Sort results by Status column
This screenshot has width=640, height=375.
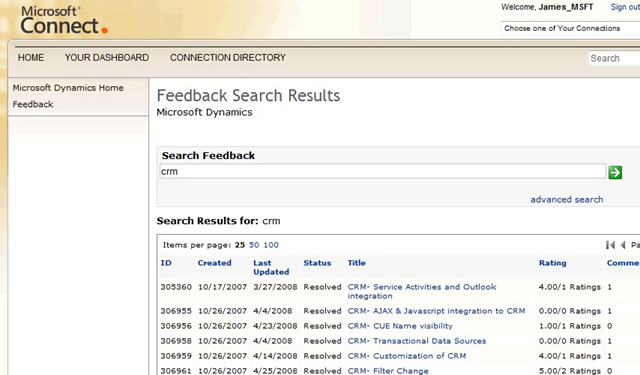point(317,263)
